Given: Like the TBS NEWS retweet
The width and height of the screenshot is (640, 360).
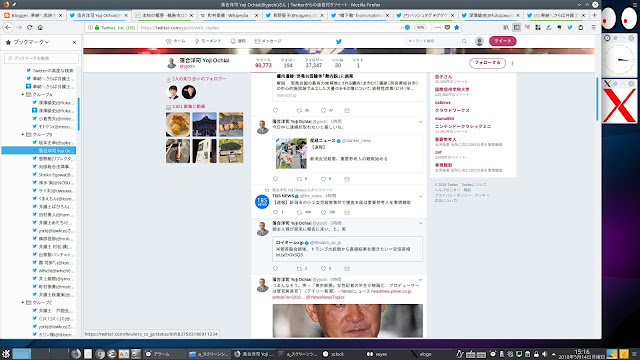Looking at the screenshot, I should pos(323,212).
